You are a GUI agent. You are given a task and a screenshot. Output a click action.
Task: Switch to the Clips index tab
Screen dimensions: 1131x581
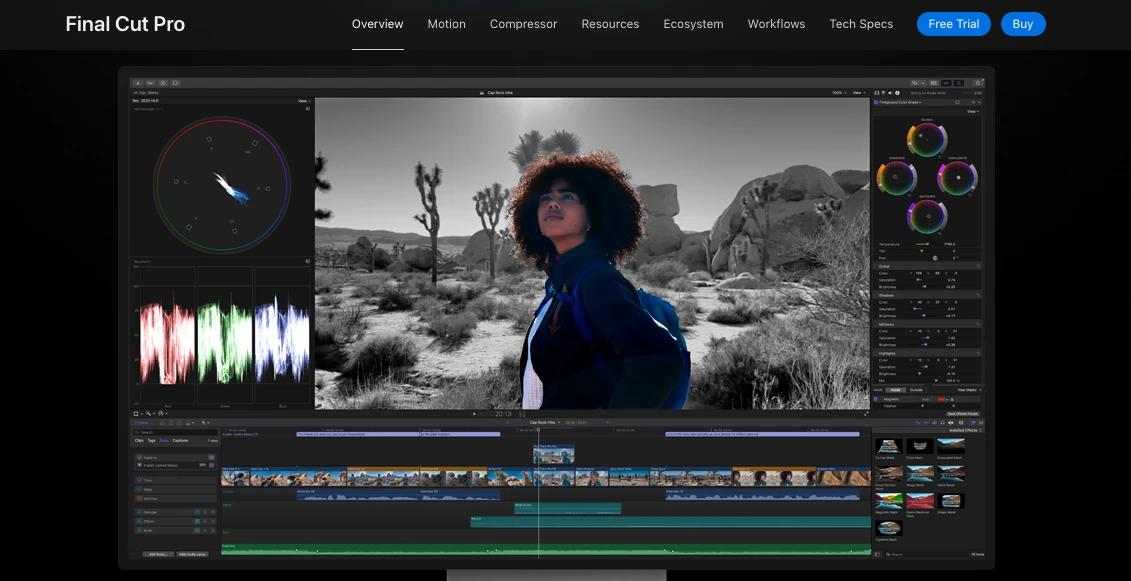pos(139,440)
